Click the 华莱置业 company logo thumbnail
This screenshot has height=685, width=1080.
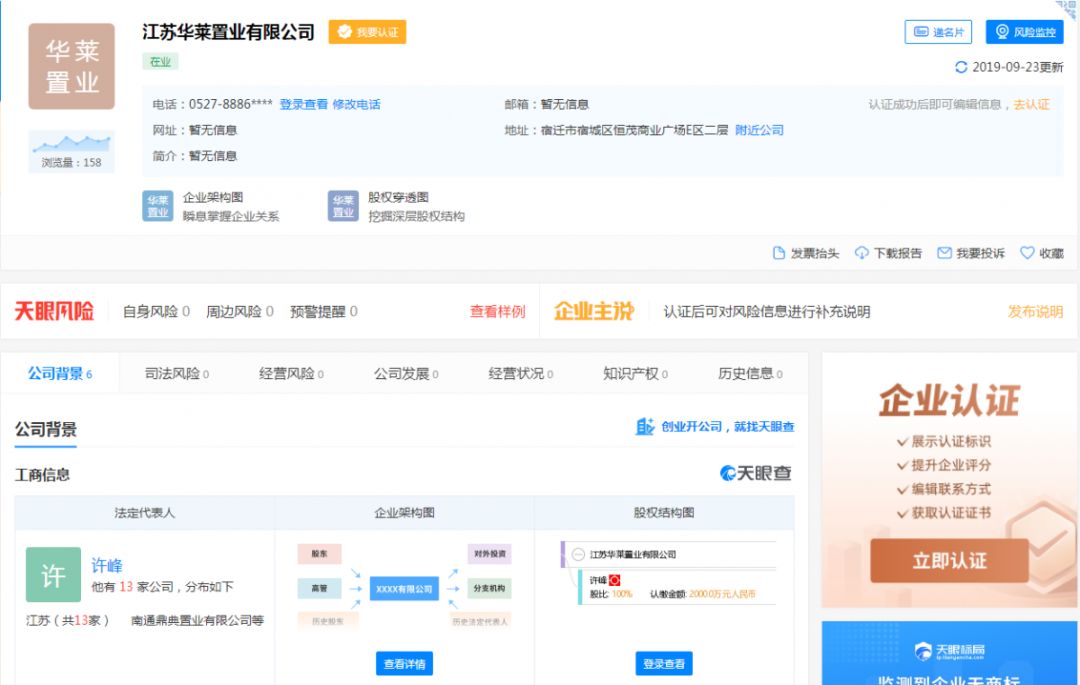pos(71,66)
